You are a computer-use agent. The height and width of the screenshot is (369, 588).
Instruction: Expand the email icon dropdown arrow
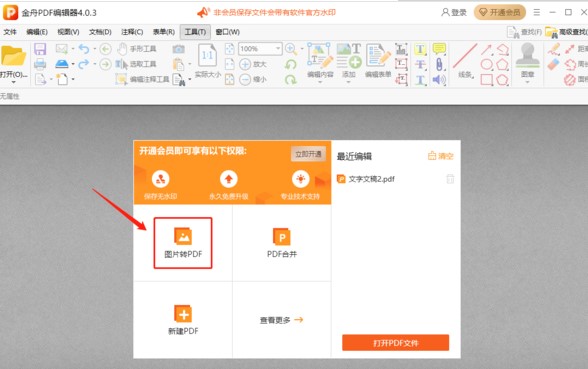(73, 49)
